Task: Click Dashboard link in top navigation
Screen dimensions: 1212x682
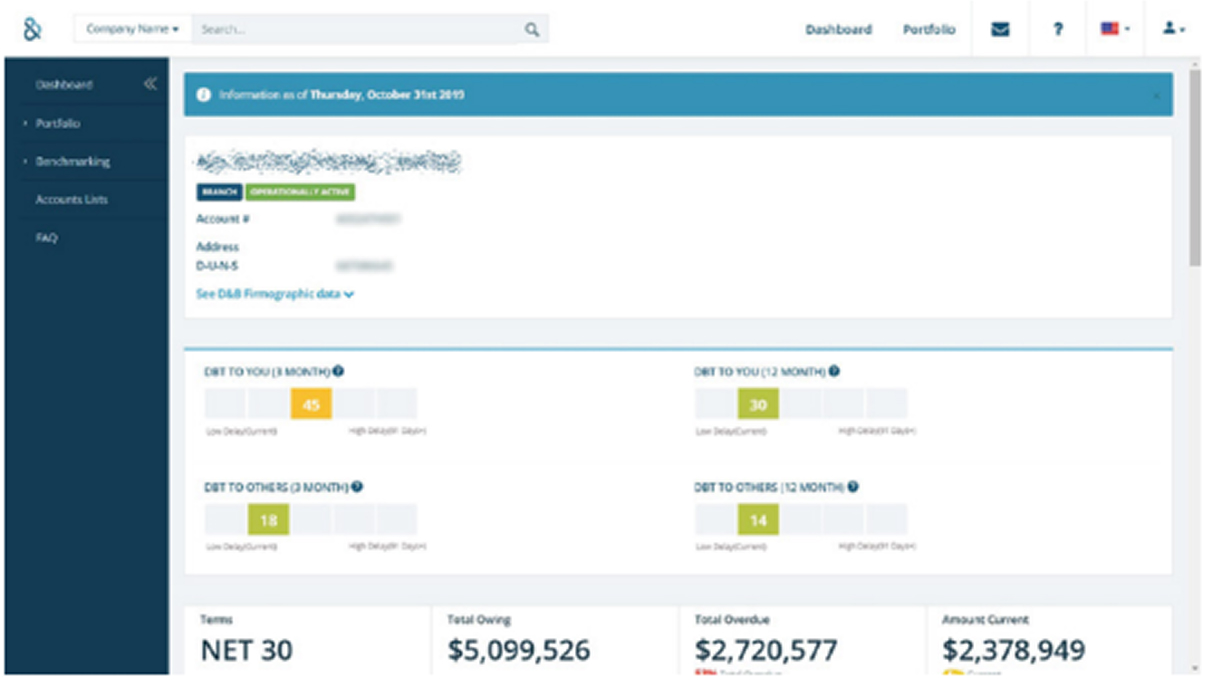Action: point(838,30)
